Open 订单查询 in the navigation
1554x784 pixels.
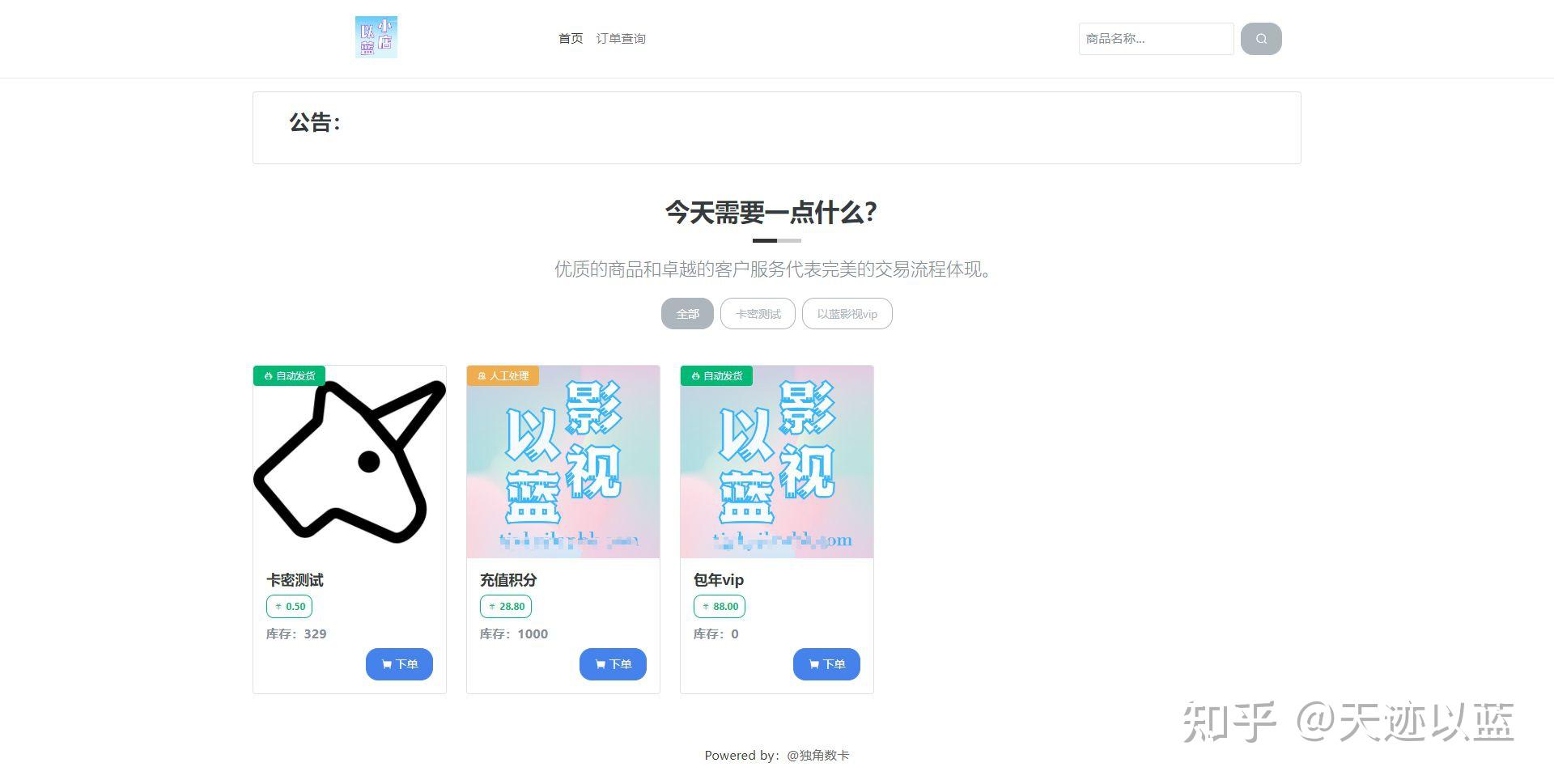pyautogui.click(x=621, y=39)
